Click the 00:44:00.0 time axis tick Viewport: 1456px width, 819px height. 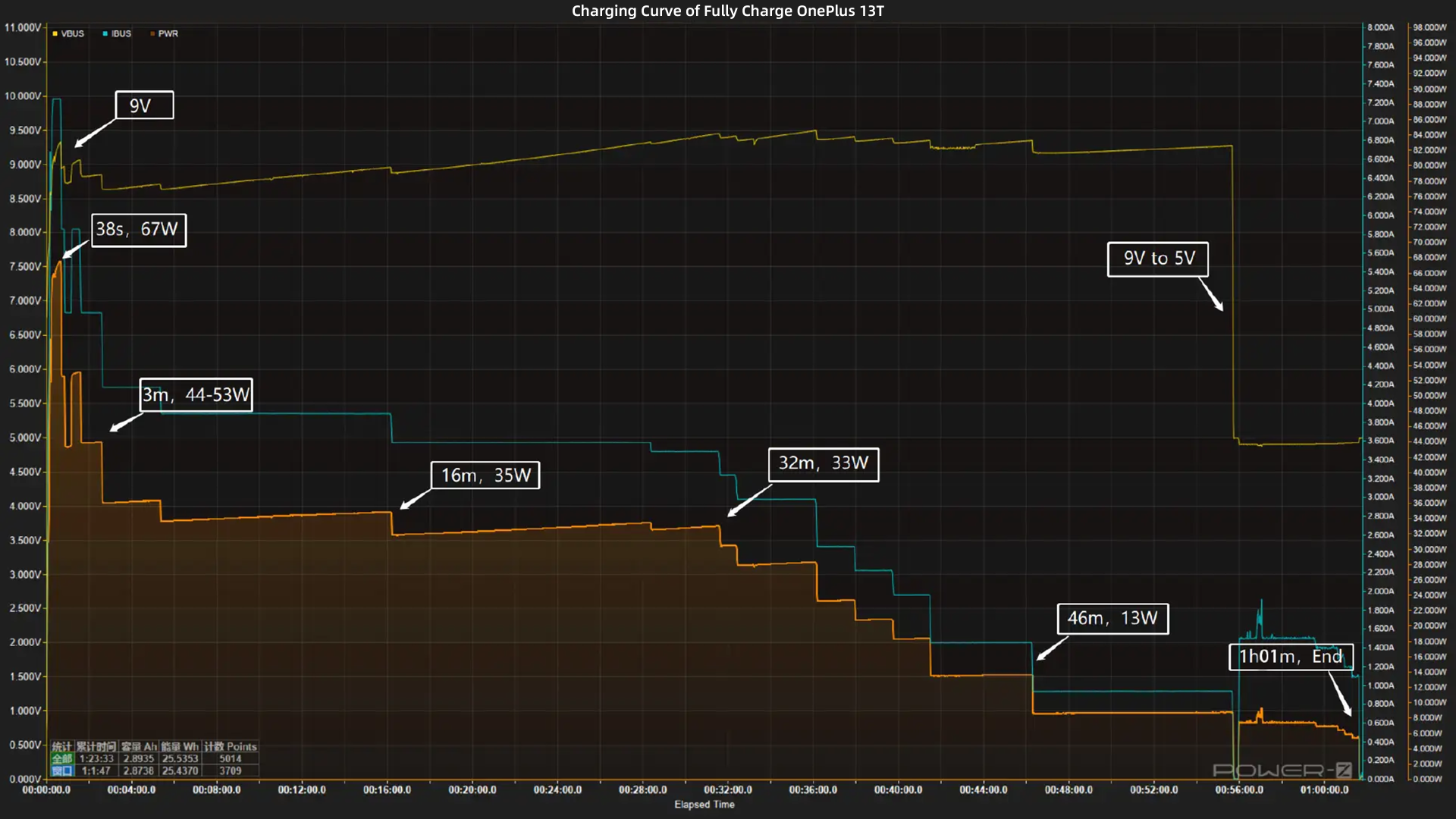984,790
